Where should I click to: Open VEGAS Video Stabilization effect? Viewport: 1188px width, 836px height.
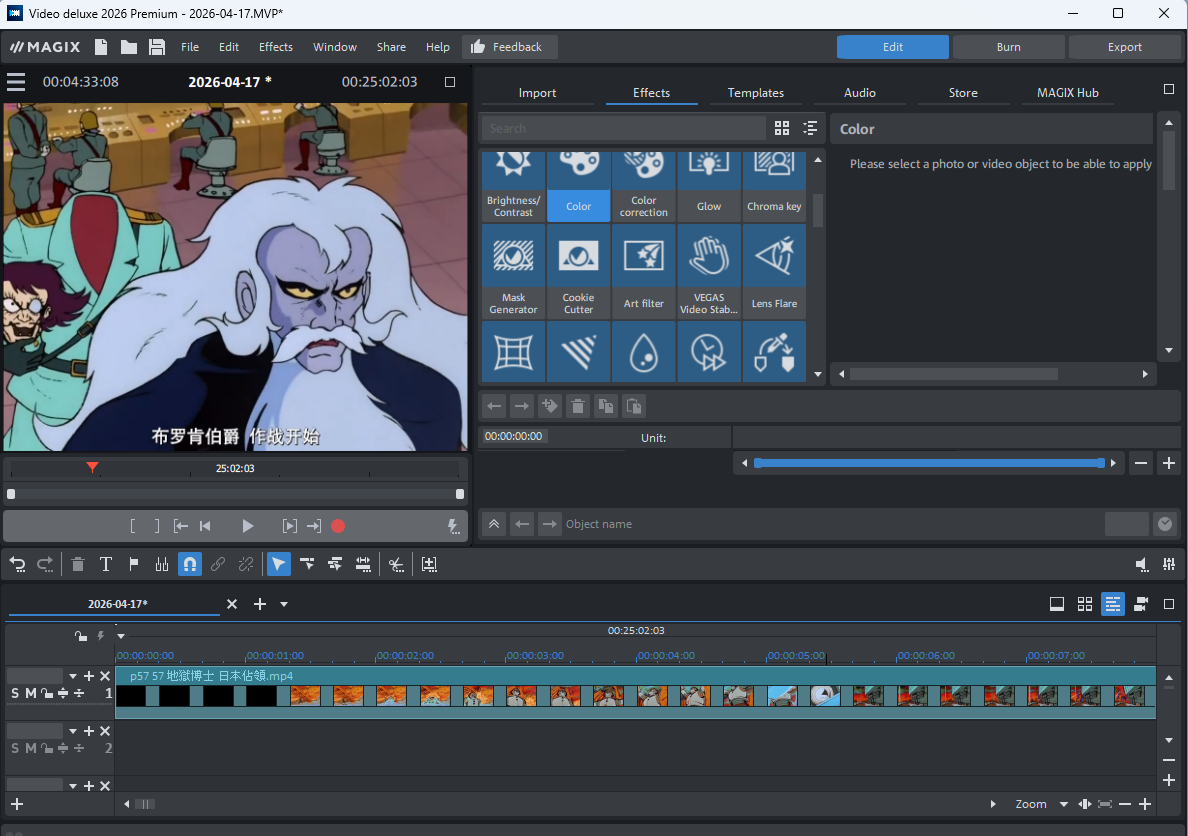708,271
